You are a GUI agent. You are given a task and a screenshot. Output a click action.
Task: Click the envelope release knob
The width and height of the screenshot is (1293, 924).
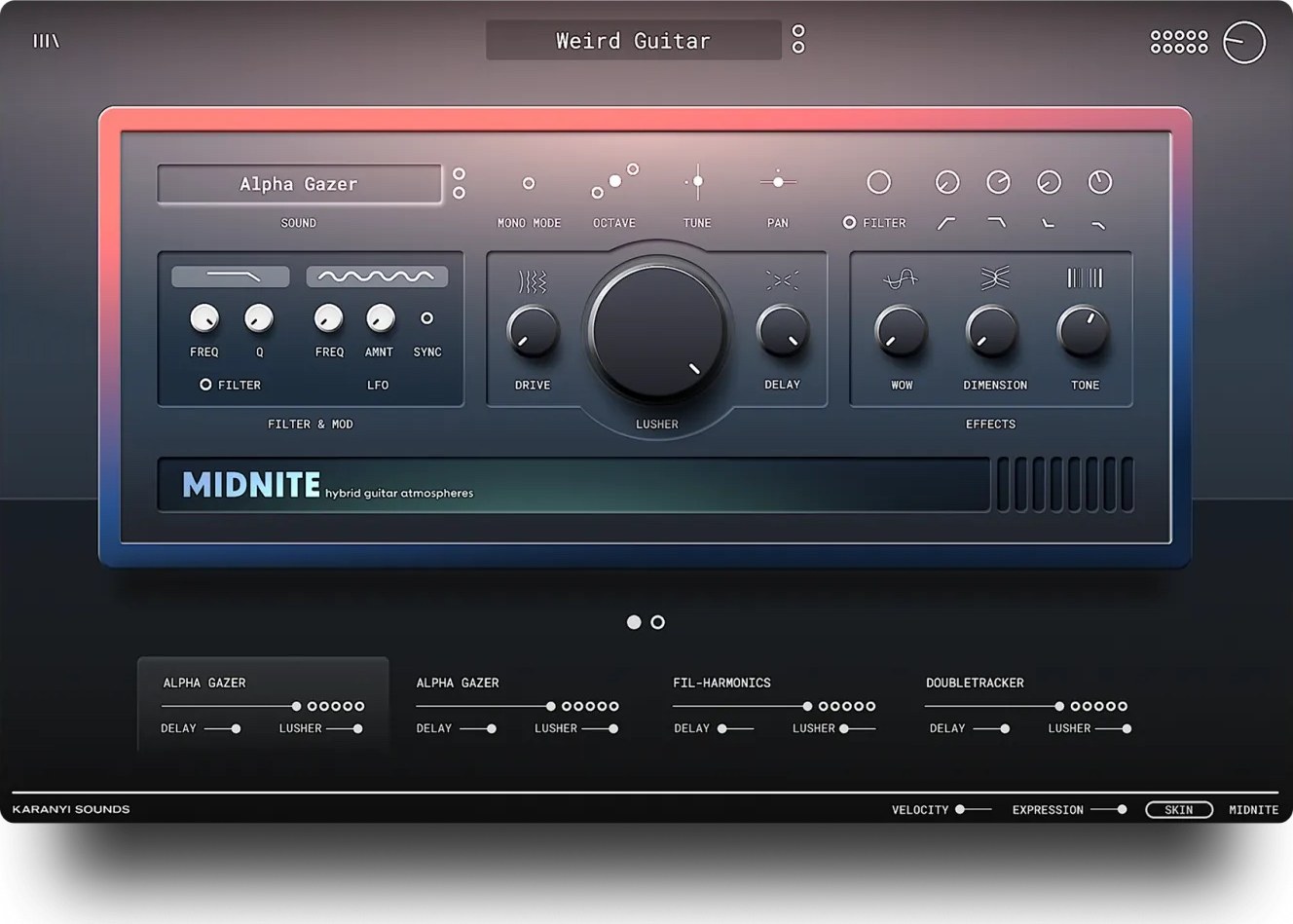coord(1099,182)
